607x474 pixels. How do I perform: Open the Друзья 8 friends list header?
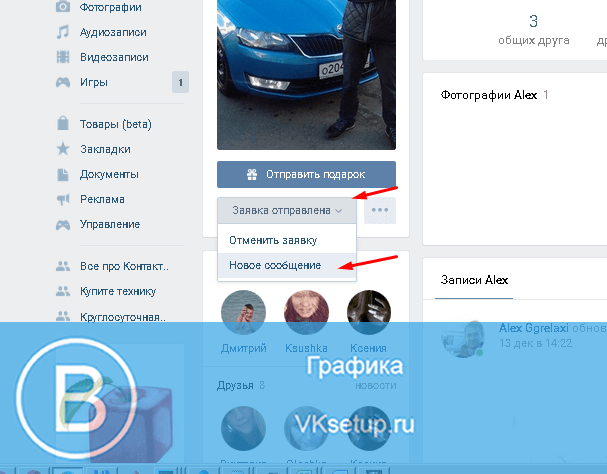pos(241,385)
